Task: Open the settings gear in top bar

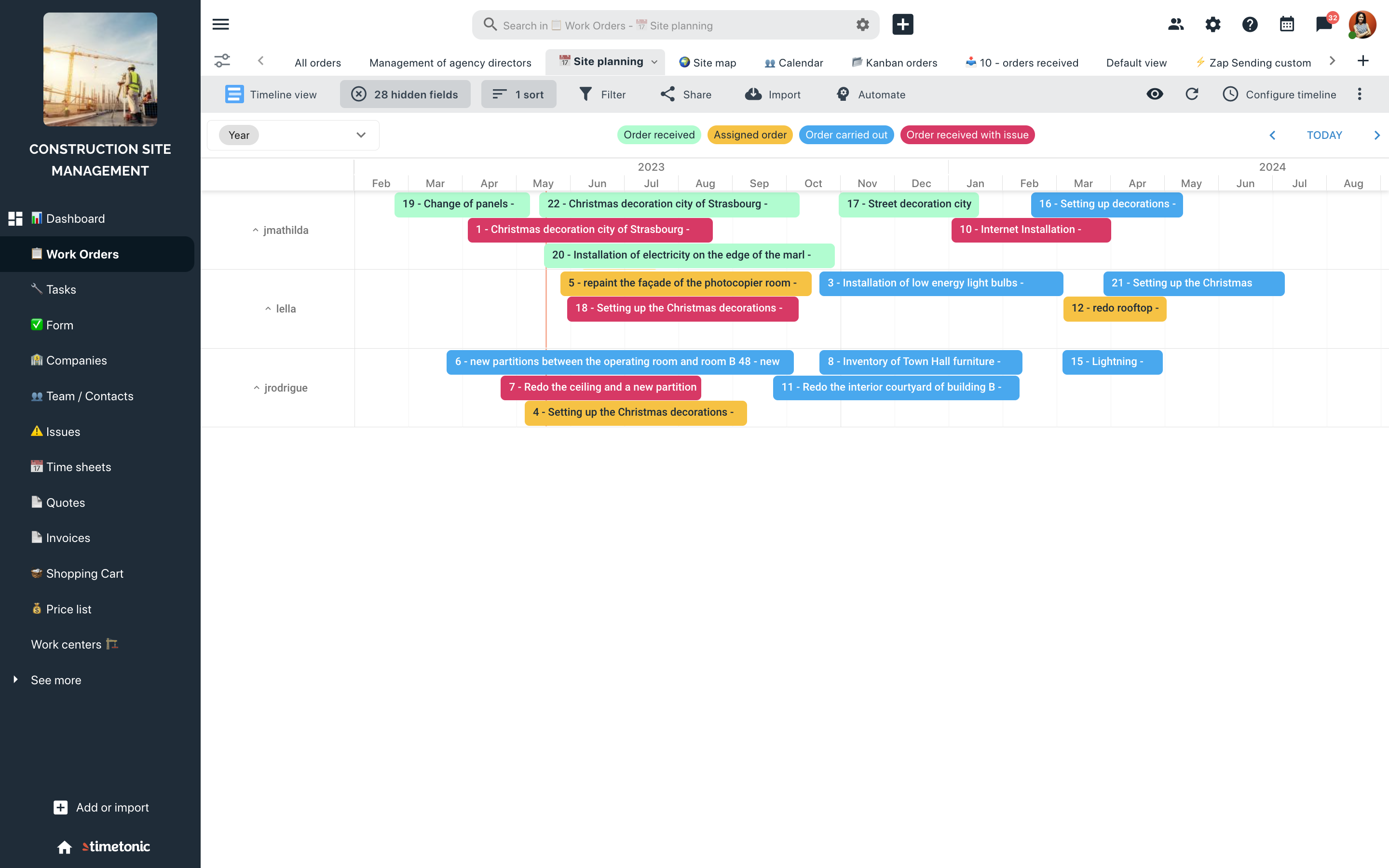Action: [1212, 25]
